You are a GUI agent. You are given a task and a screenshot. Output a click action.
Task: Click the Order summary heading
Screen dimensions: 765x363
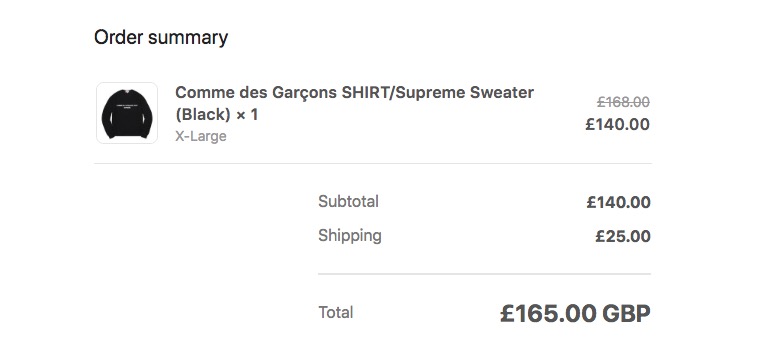[x=161, y=38]
